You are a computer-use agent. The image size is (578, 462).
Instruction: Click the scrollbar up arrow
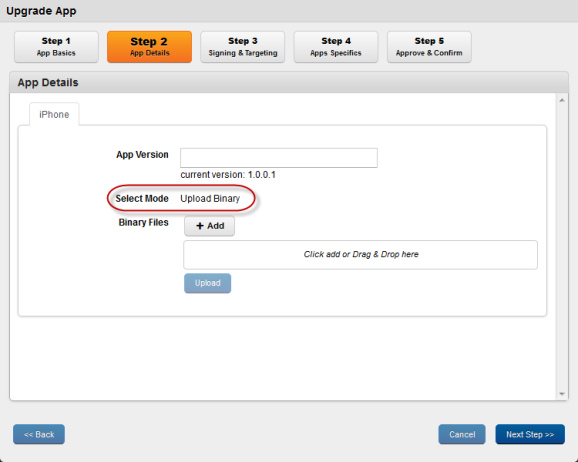pyautogui.click(x=562, y=100)
